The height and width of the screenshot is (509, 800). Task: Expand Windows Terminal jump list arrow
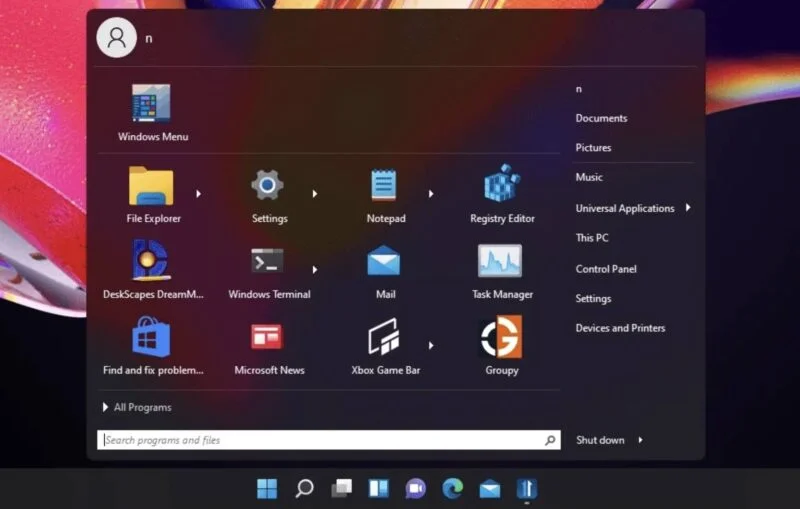coord(315,270)
